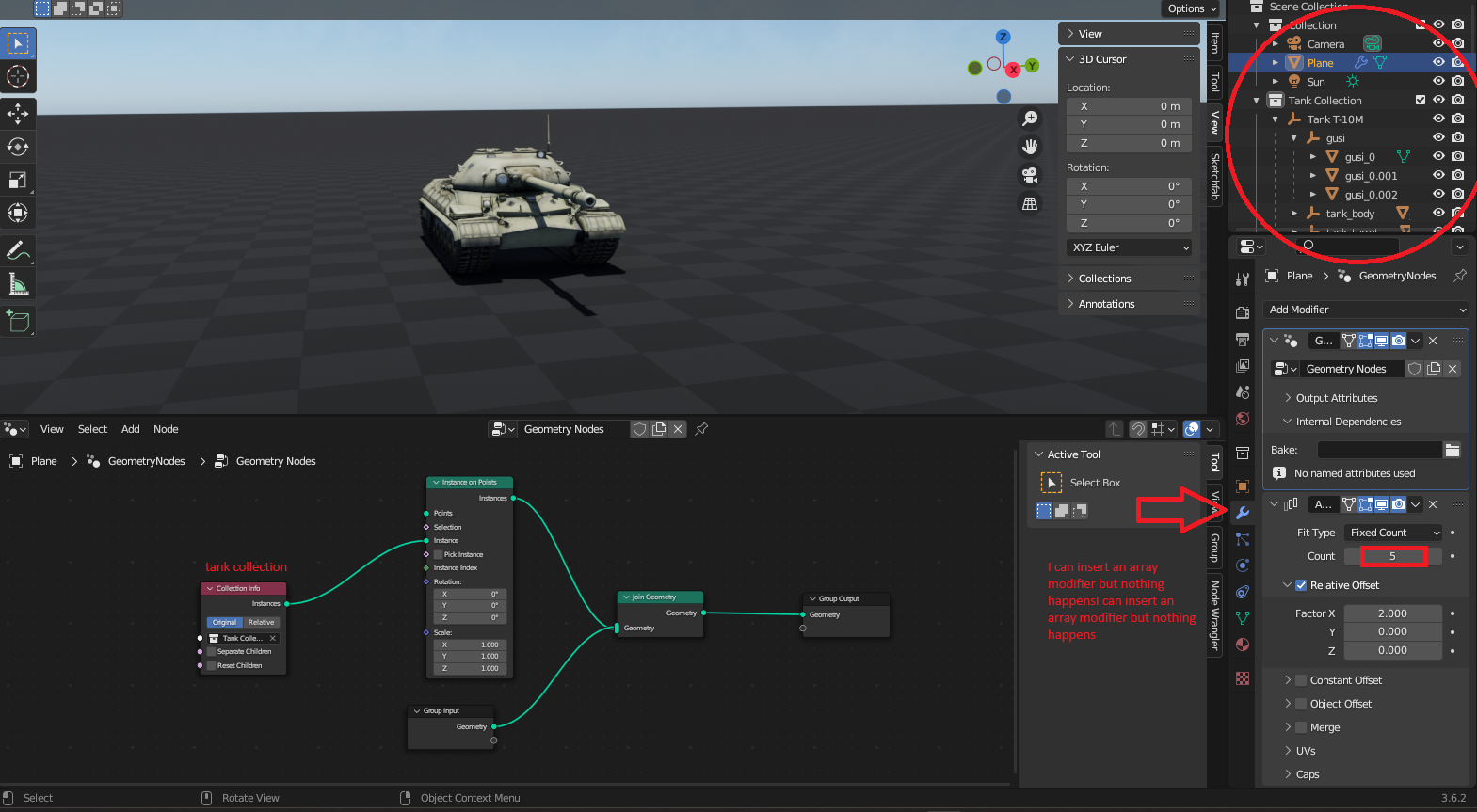Open the node editor View menu

click(x=52, y=429)
